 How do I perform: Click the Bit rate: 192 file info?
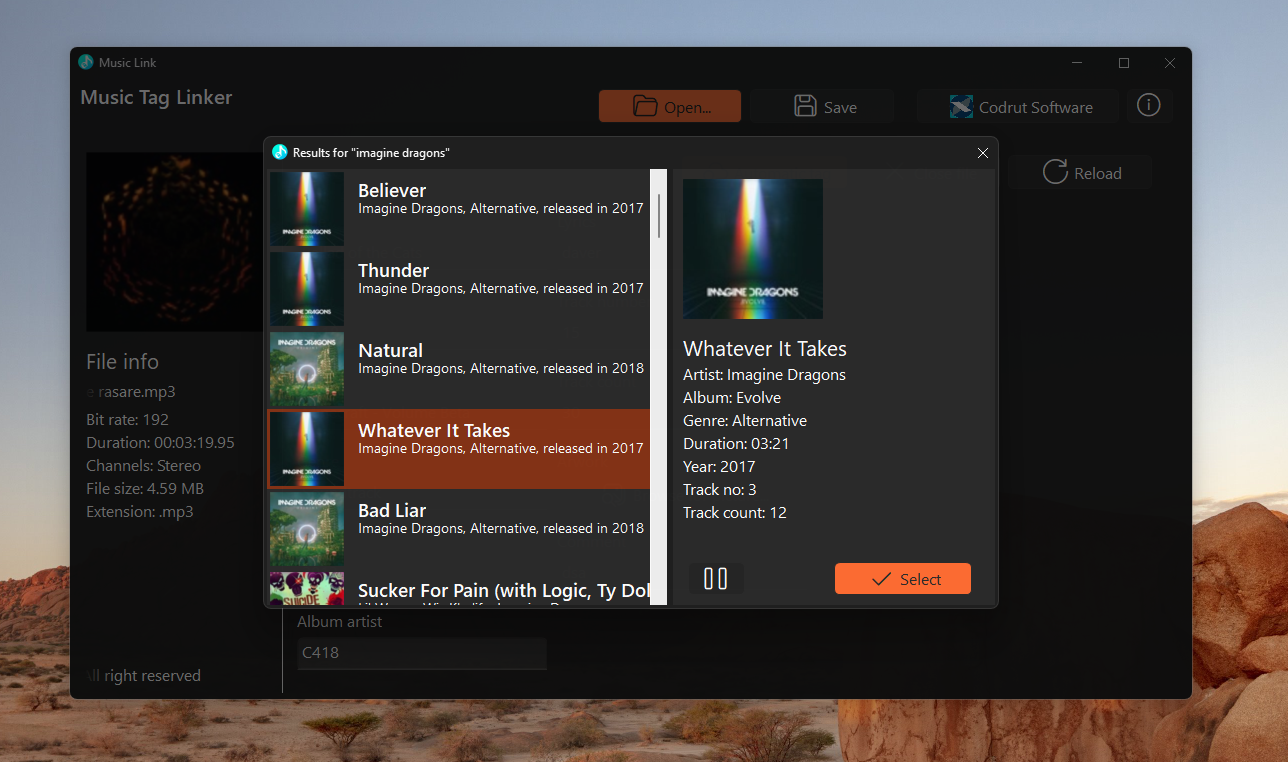click(x=128, y=420)
